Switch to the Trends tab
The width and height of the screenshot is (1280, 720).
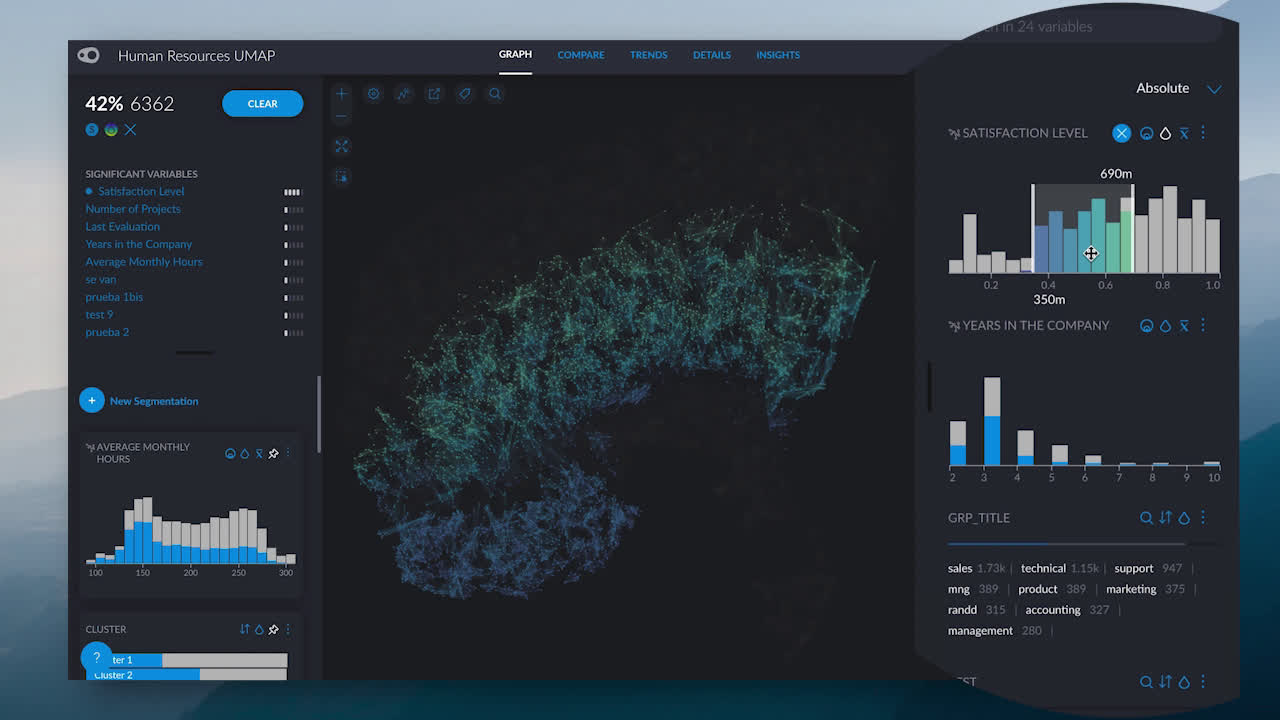[x=649, y=55]
